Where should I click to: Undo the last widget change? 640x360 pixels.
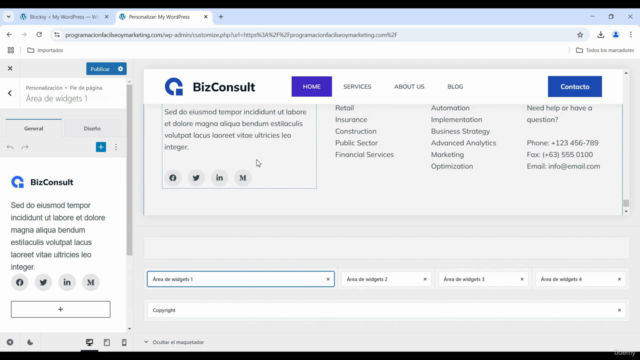(x=10, y=147)
